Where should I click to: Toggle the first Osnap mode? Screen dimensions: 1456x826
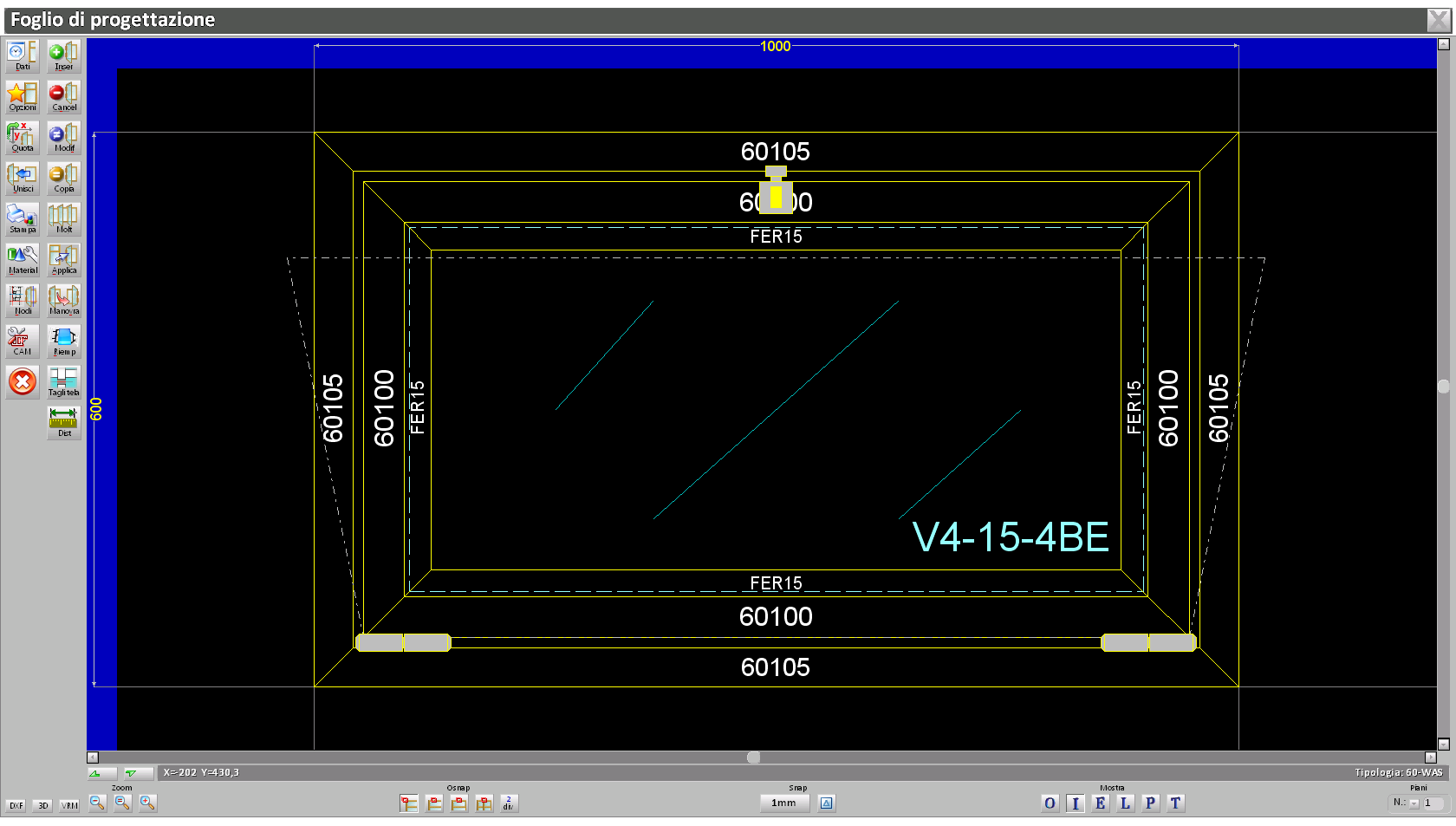pos(409,803)
